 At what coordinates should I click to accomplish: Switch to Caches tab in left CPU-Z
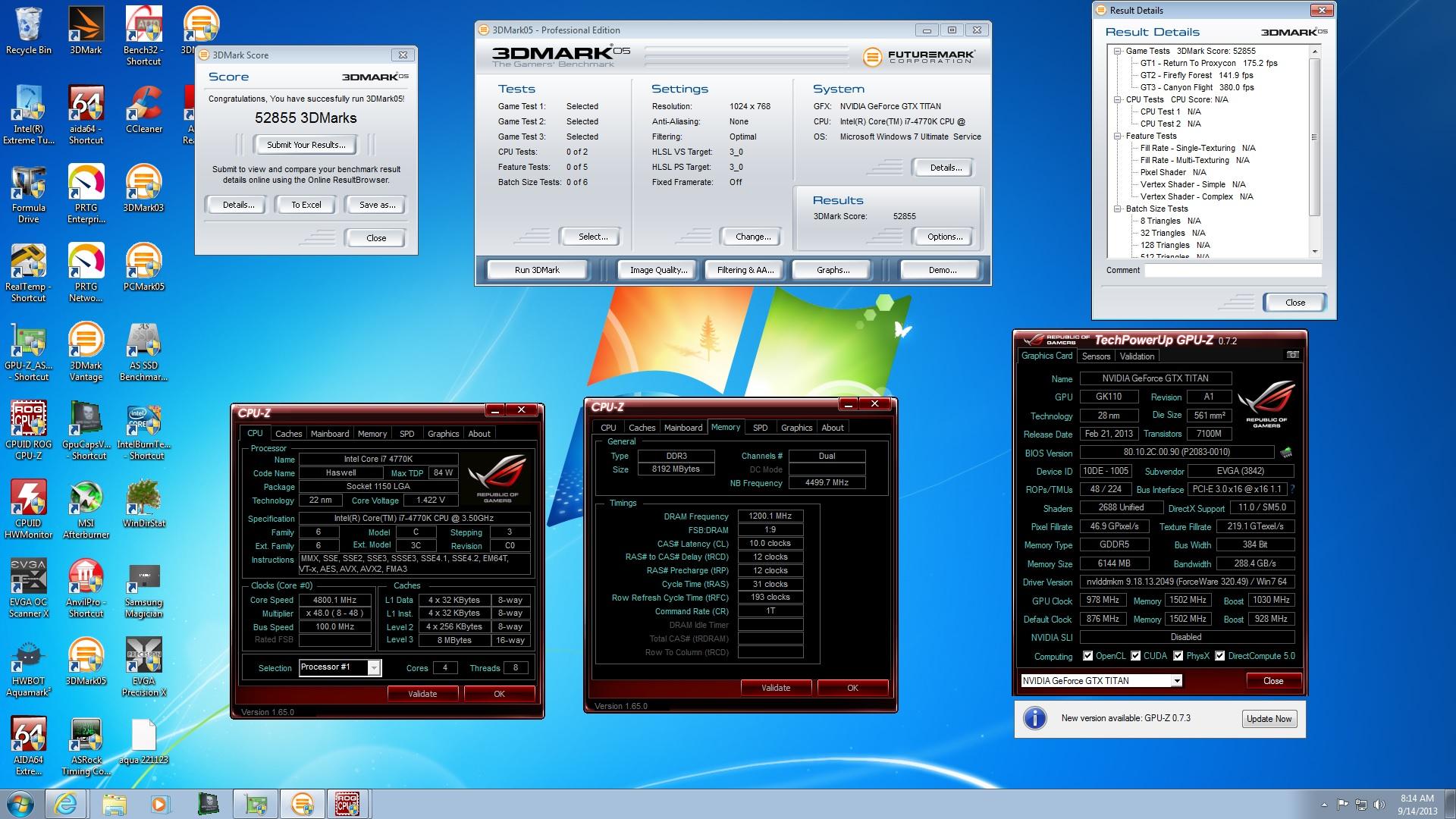click(288, 434)
